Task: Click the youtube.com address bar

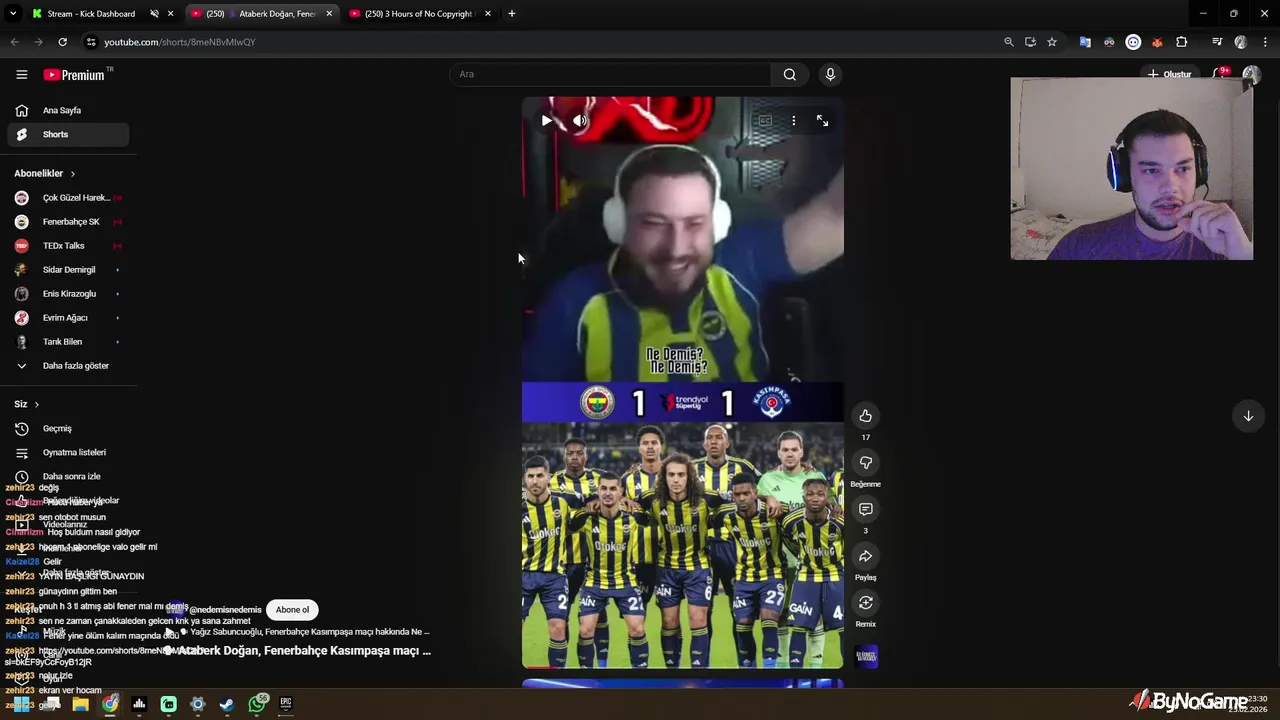Action: tap(540, 42)
